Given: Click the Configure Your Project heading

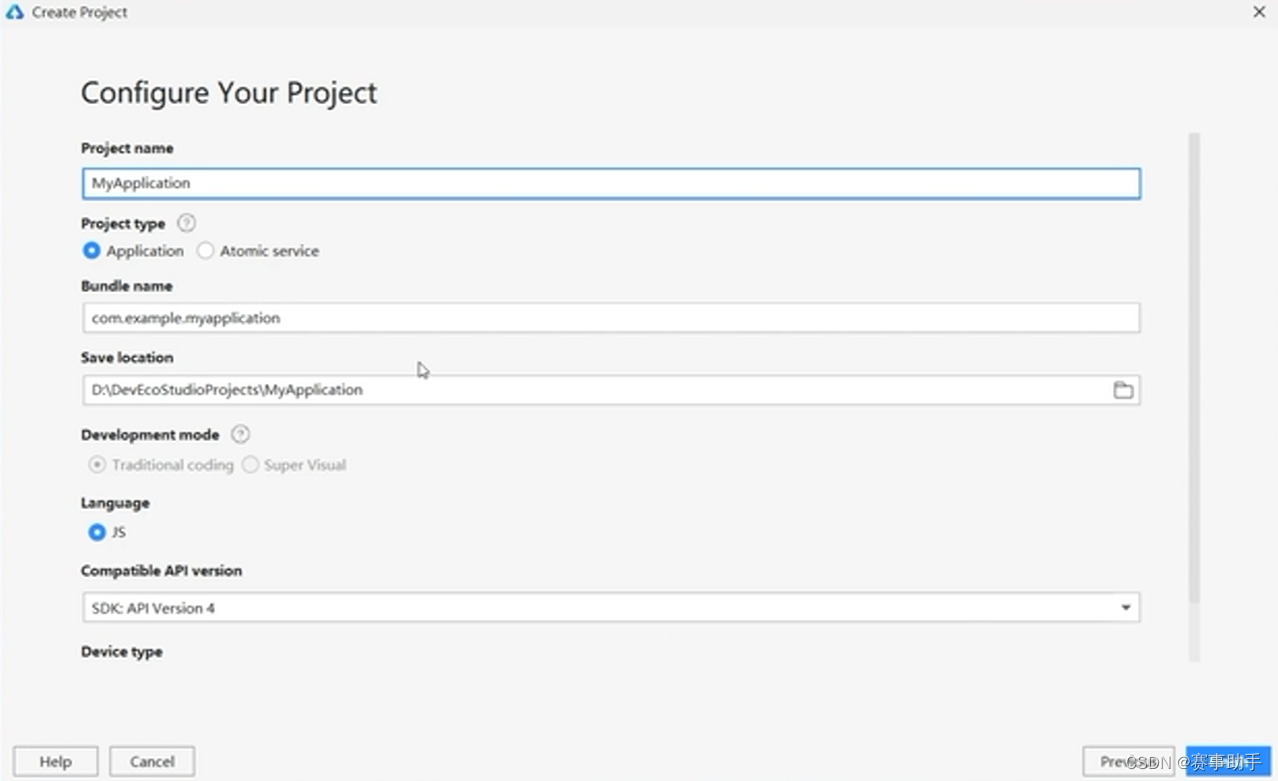Looking at the screenshot, I should [229, 92].
